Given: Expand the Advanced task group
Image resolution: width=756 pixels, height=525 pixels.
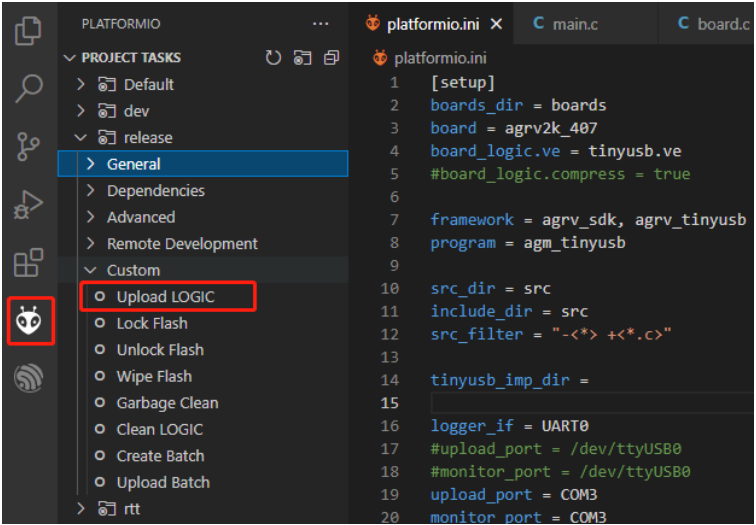Looking at the screenshot, I should (x=91, y=217).
